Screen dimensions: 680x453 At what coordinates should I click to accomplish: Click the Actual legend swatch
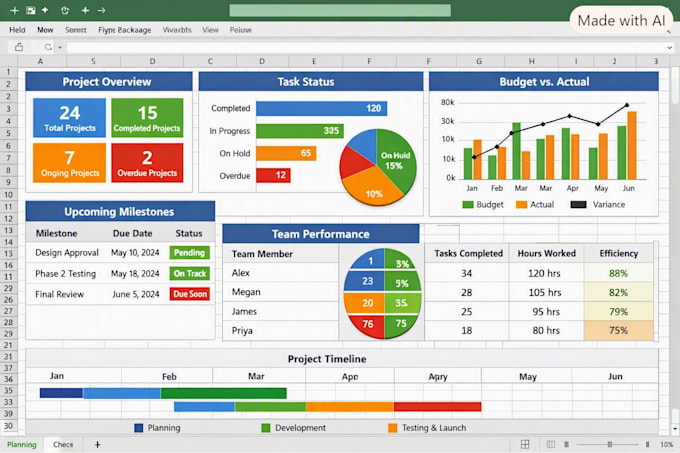pos(521,204)
